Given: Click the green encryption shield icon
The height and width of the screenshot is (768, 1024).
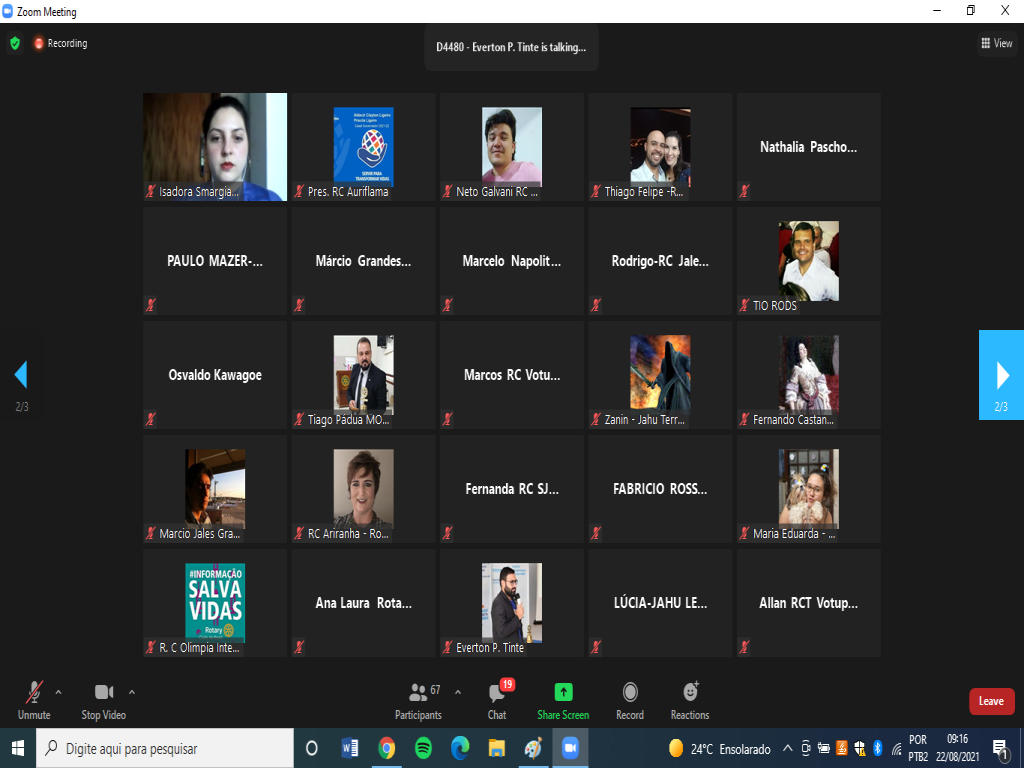Looking at the screenshot, I should point(14,43).
